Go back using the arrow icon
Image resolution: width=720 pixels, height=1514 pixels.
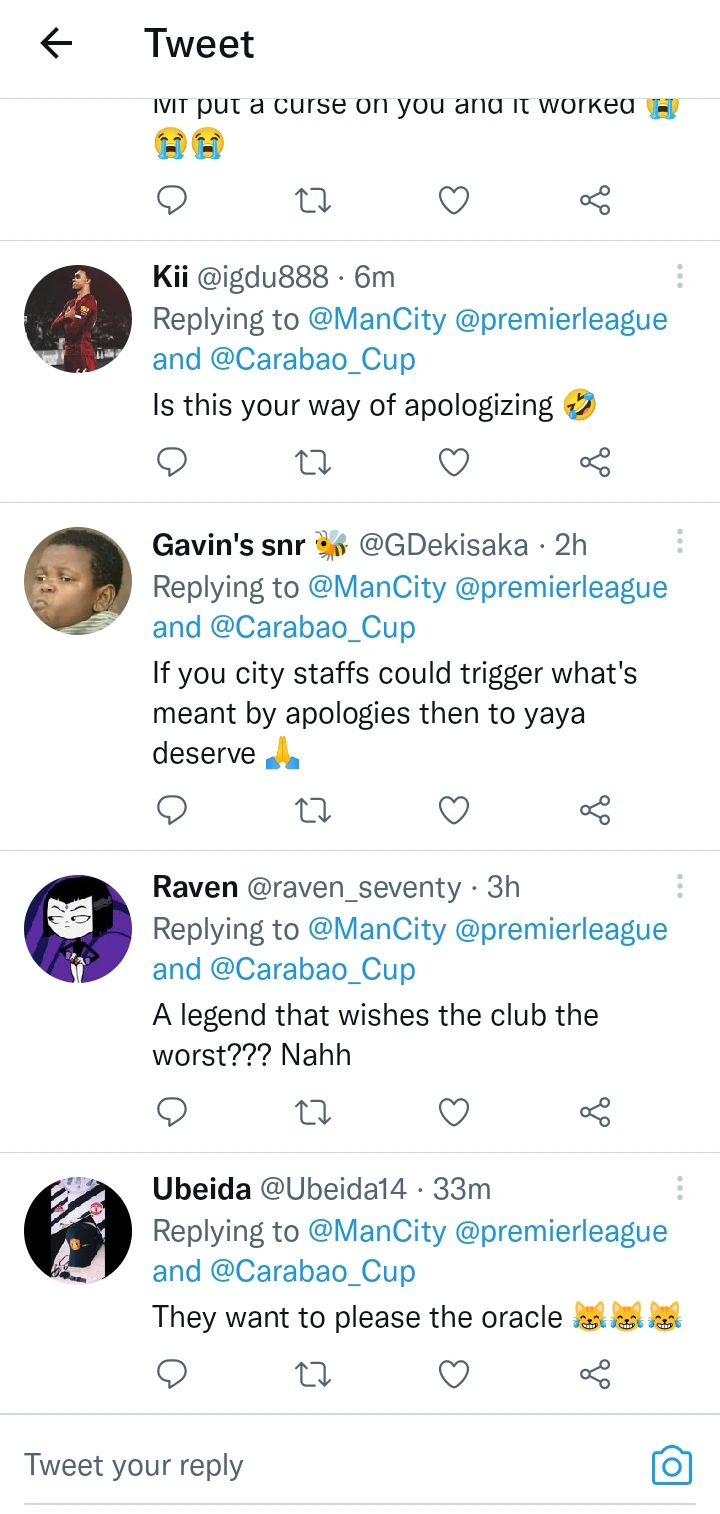56,43
